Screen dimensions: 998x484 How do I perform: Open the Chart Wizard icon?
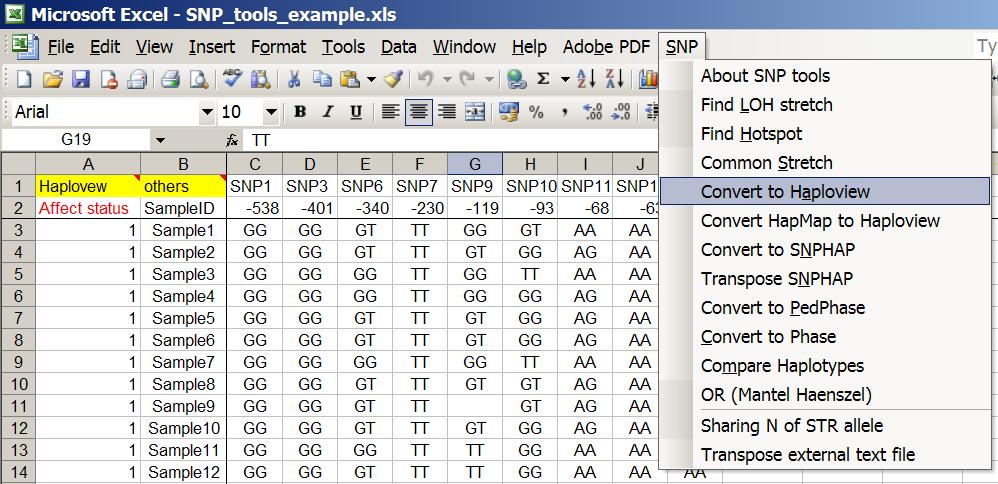click(x=649, y=80)
